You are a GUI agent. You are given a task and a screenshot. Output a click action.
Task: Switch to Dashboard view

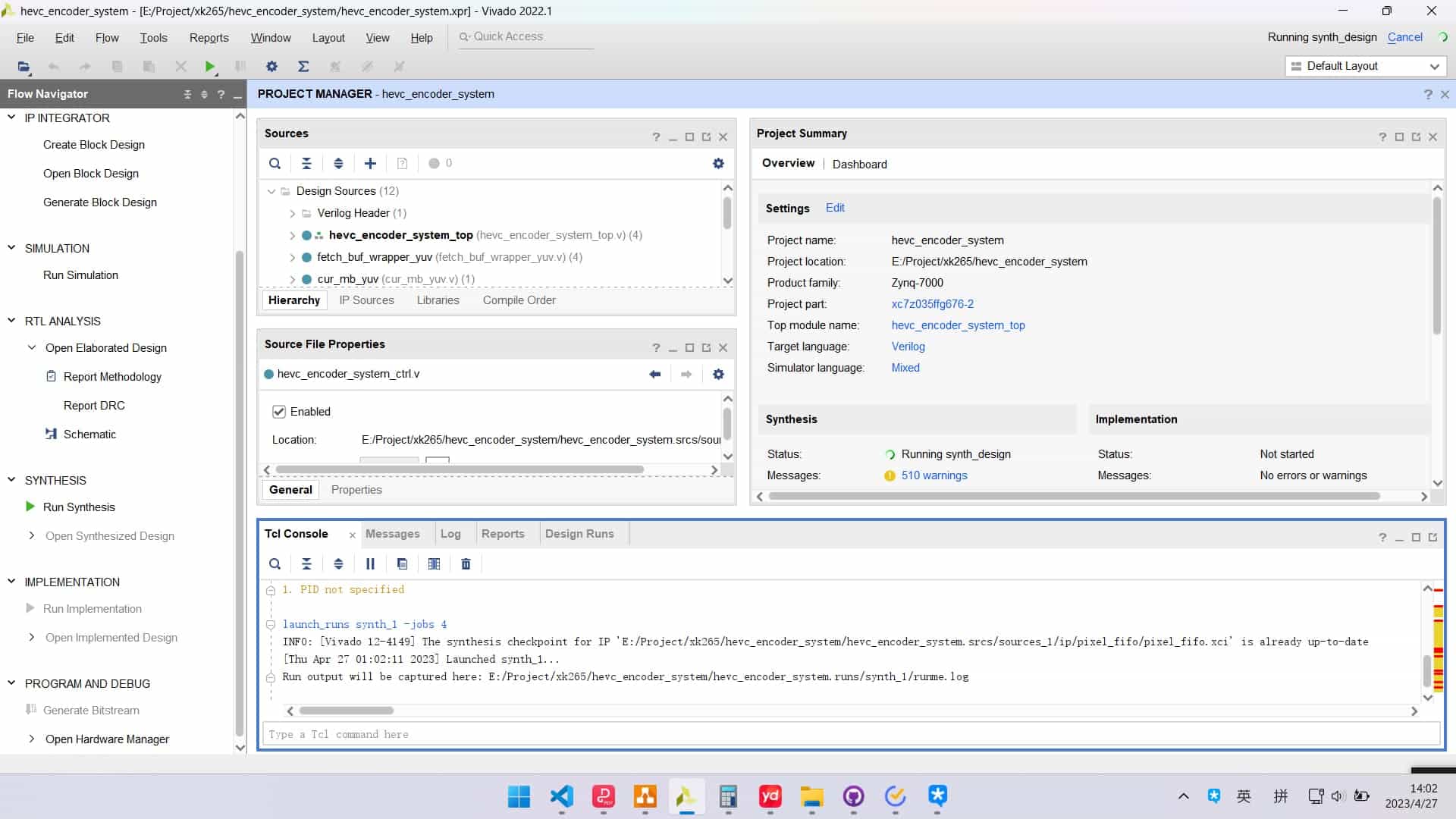[x=859, y=165]
